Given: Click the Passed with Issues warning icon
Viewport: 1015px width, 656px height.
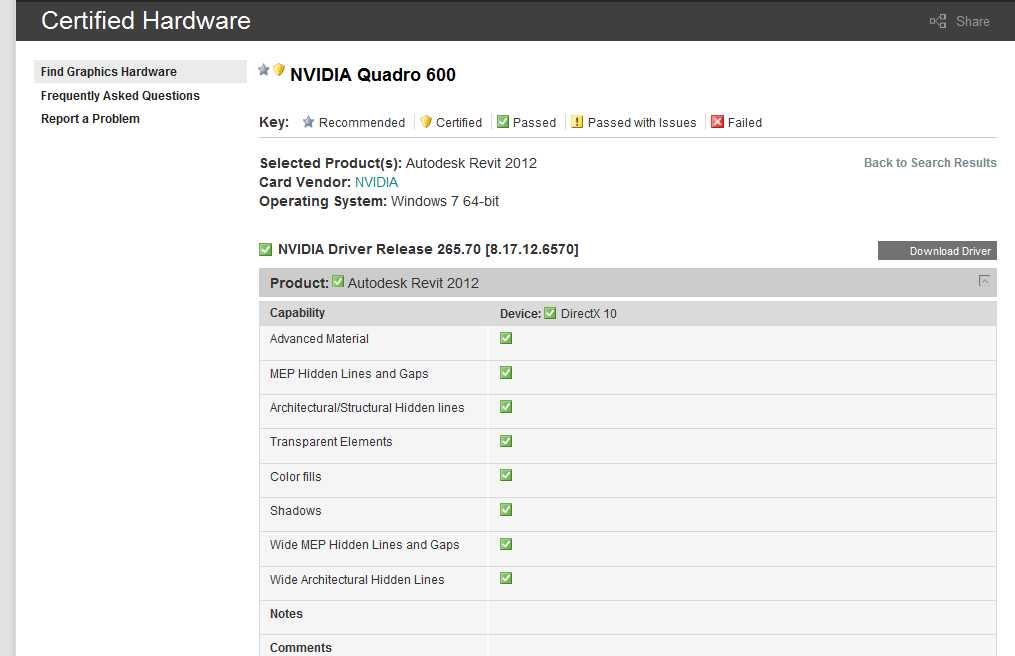Looking at the screenshot, I should click(577, 121).
